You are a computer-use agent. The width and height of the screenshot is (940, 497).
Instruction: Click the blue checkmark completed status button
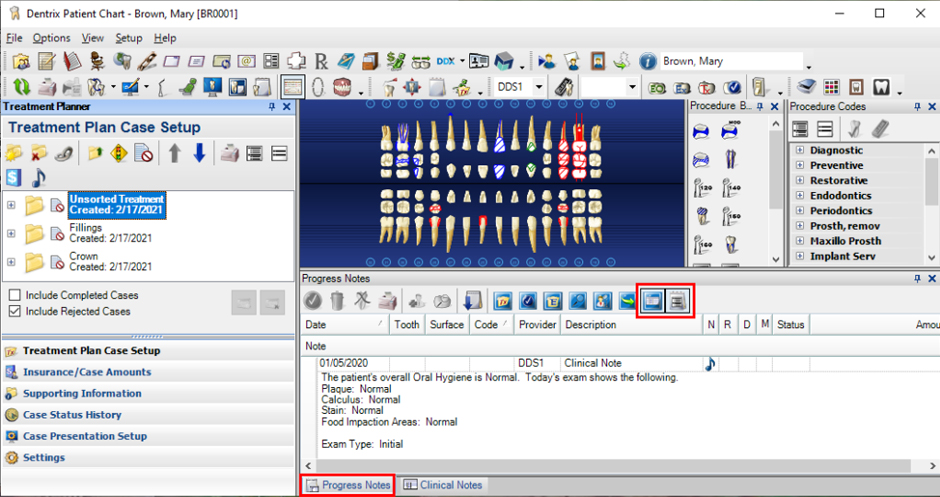(732, 88)
